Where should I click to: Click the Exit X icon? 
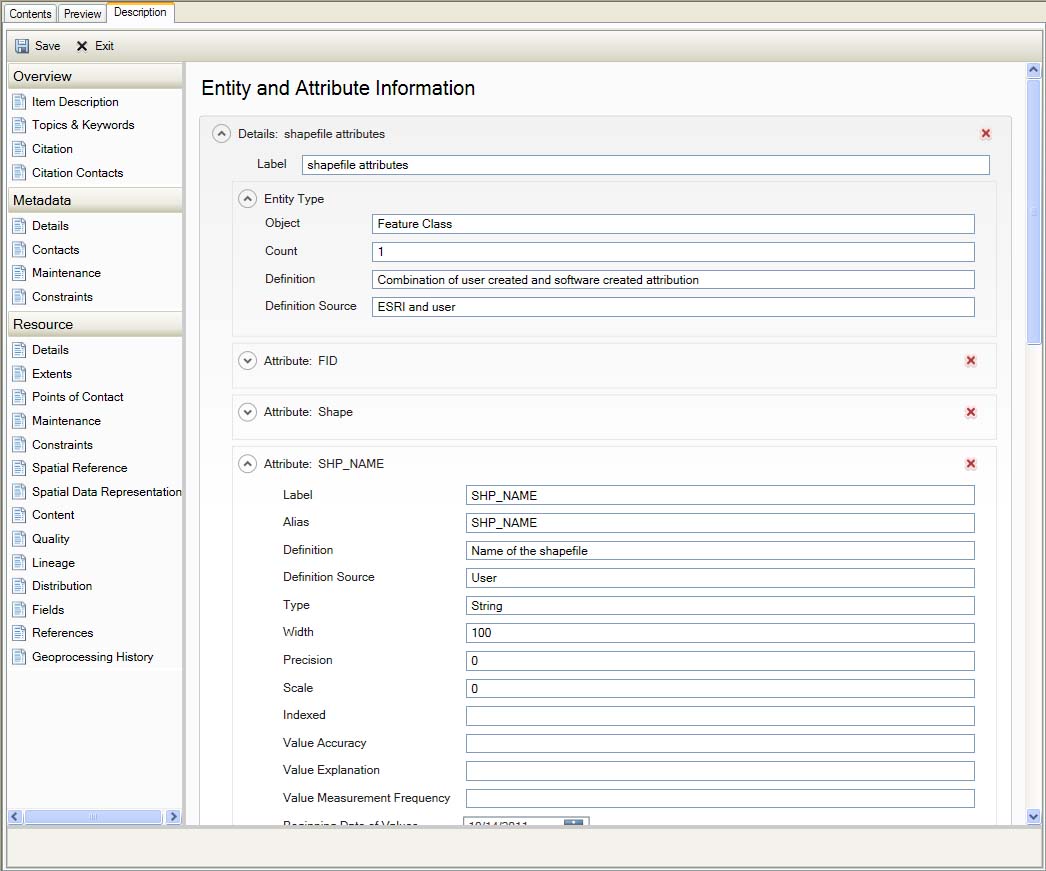(82, 46)
